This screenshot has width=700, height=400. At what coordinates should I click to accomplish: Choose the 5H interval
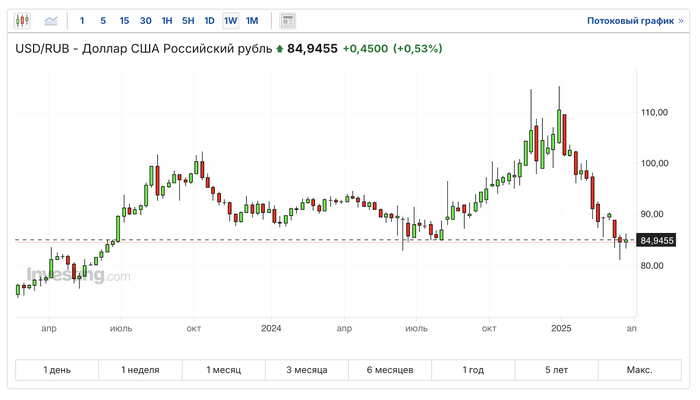coord(188,20)
